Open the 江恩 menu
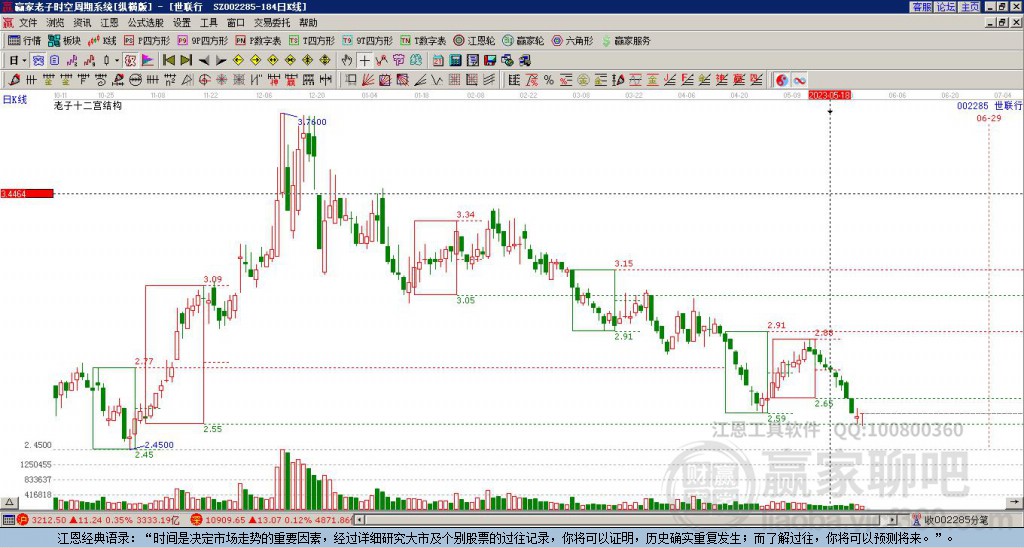The height and width of the screenshot is (548, 1024). pos(109,23)
